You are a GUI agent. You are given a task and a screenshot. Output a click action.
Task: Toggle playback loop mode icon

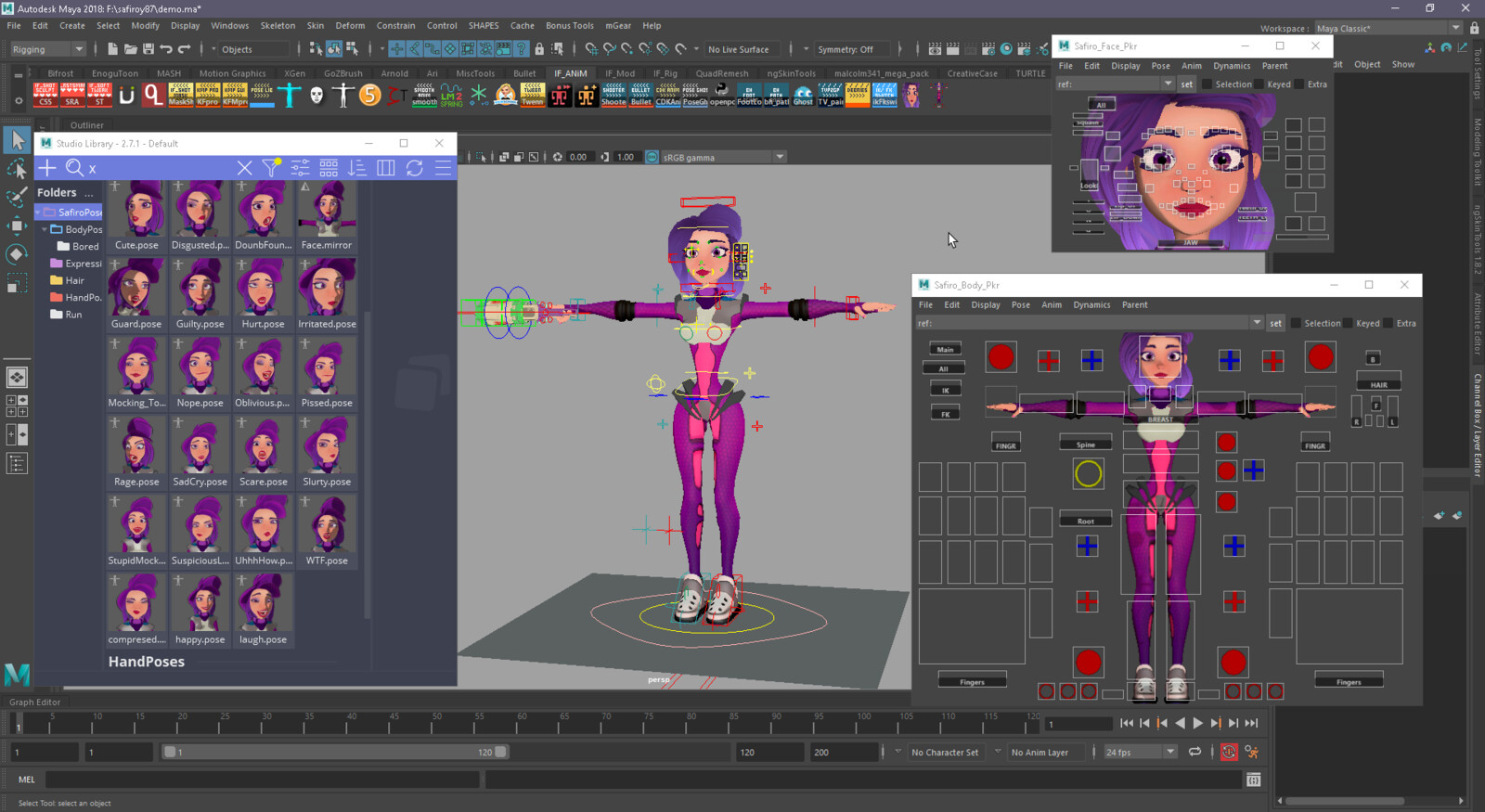pos(1195,752)
